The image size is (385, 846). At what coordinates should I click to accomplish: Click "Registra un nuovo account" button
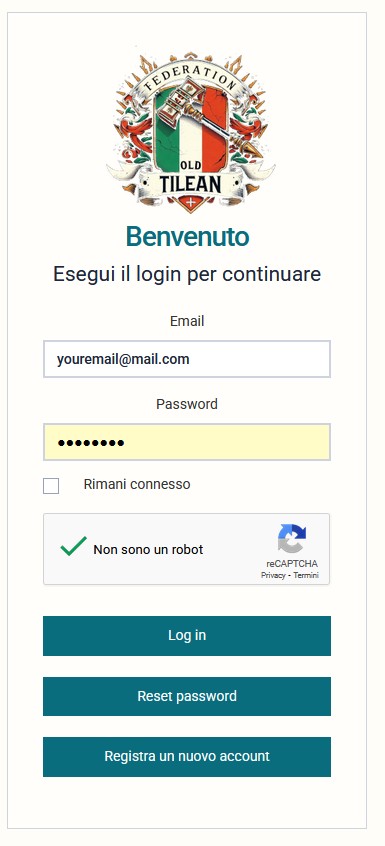point(187,756)
